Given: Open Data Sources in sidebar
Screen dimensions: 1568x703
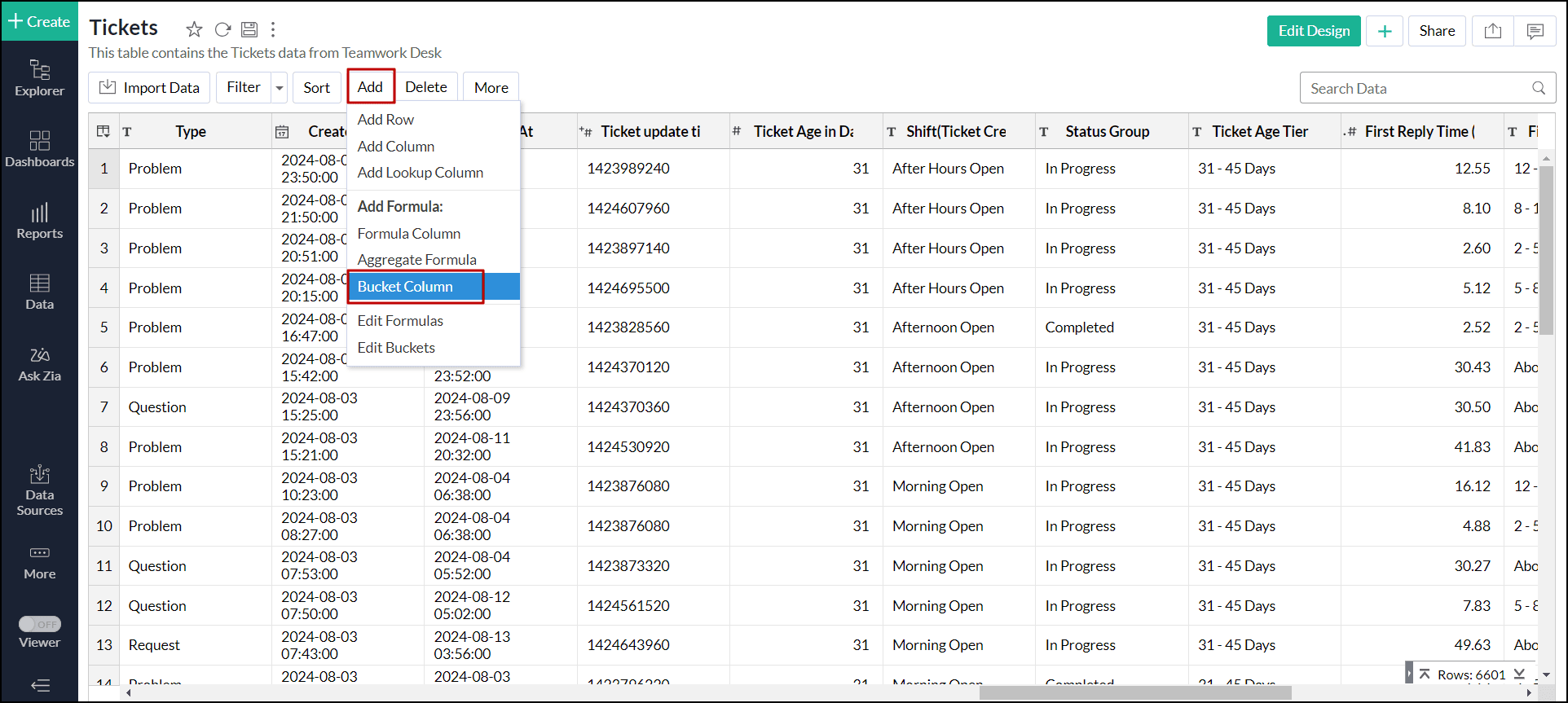Looking at the screenshot, I should (x=39, y=491).
